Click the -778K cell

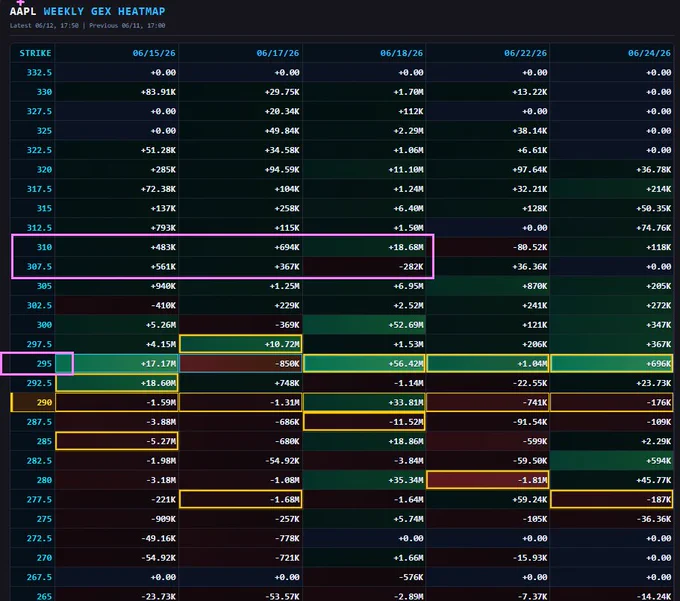click(x=241, y=539)
